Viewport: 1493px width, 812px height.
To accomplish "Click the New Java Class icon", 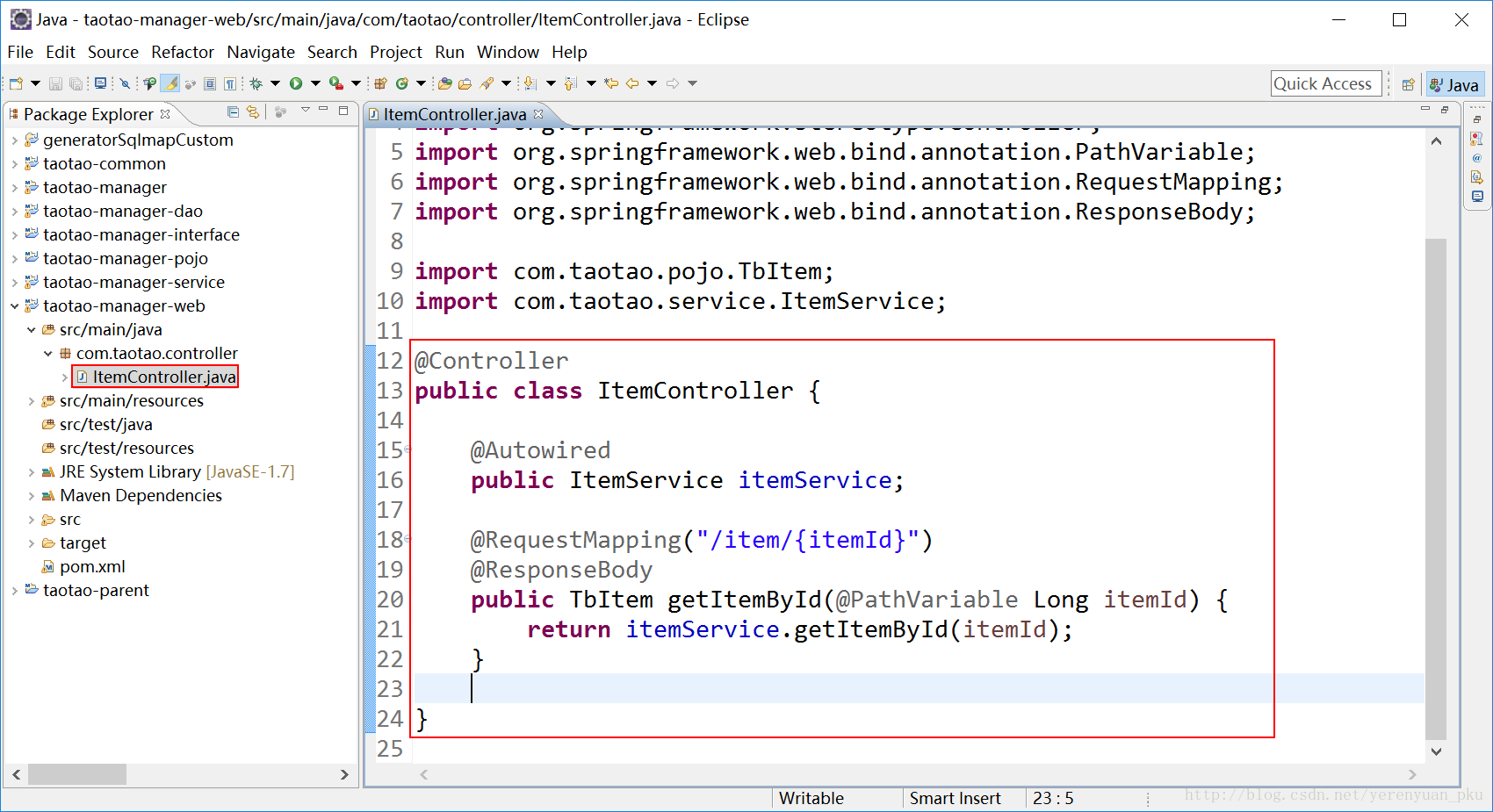I will (x=402, y=83).
